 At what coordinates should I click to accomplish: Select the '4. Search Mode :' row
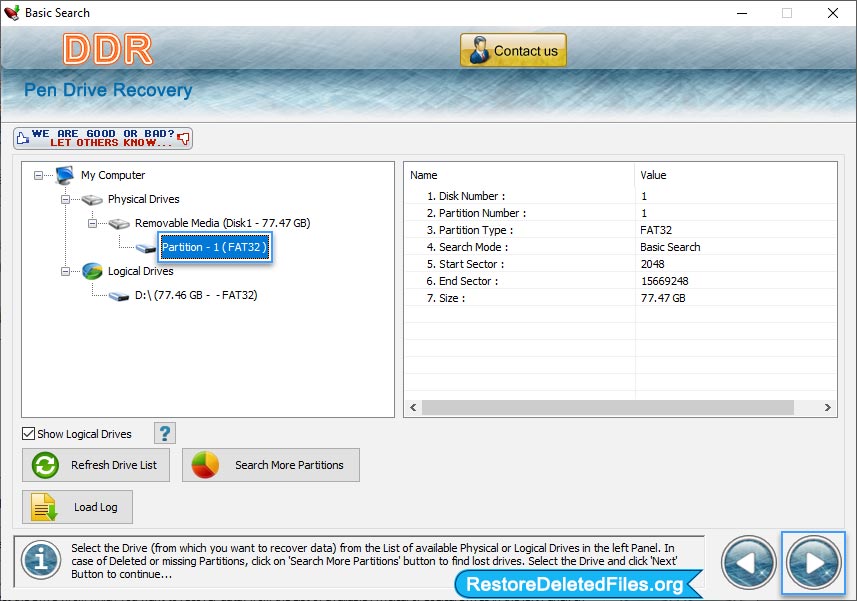(x=621, y=246)
